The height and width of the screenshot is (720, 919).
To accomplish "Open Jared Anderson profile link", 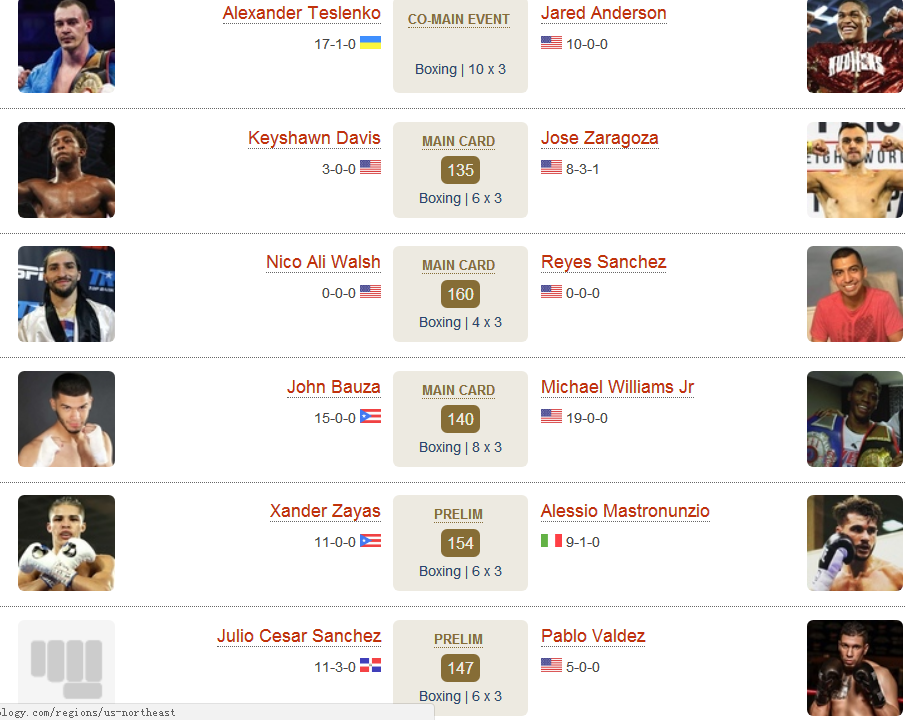I will [x=604, y=13].
